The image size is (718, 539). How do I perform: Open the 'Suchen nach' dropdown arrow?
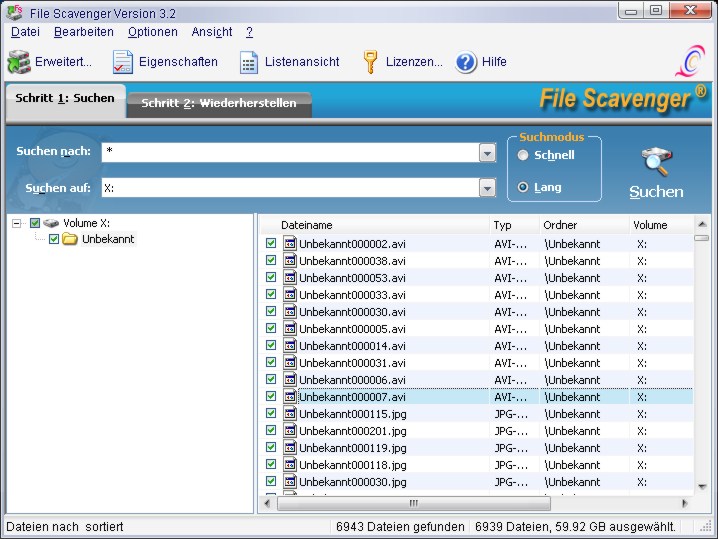click(x=487, y=152)
